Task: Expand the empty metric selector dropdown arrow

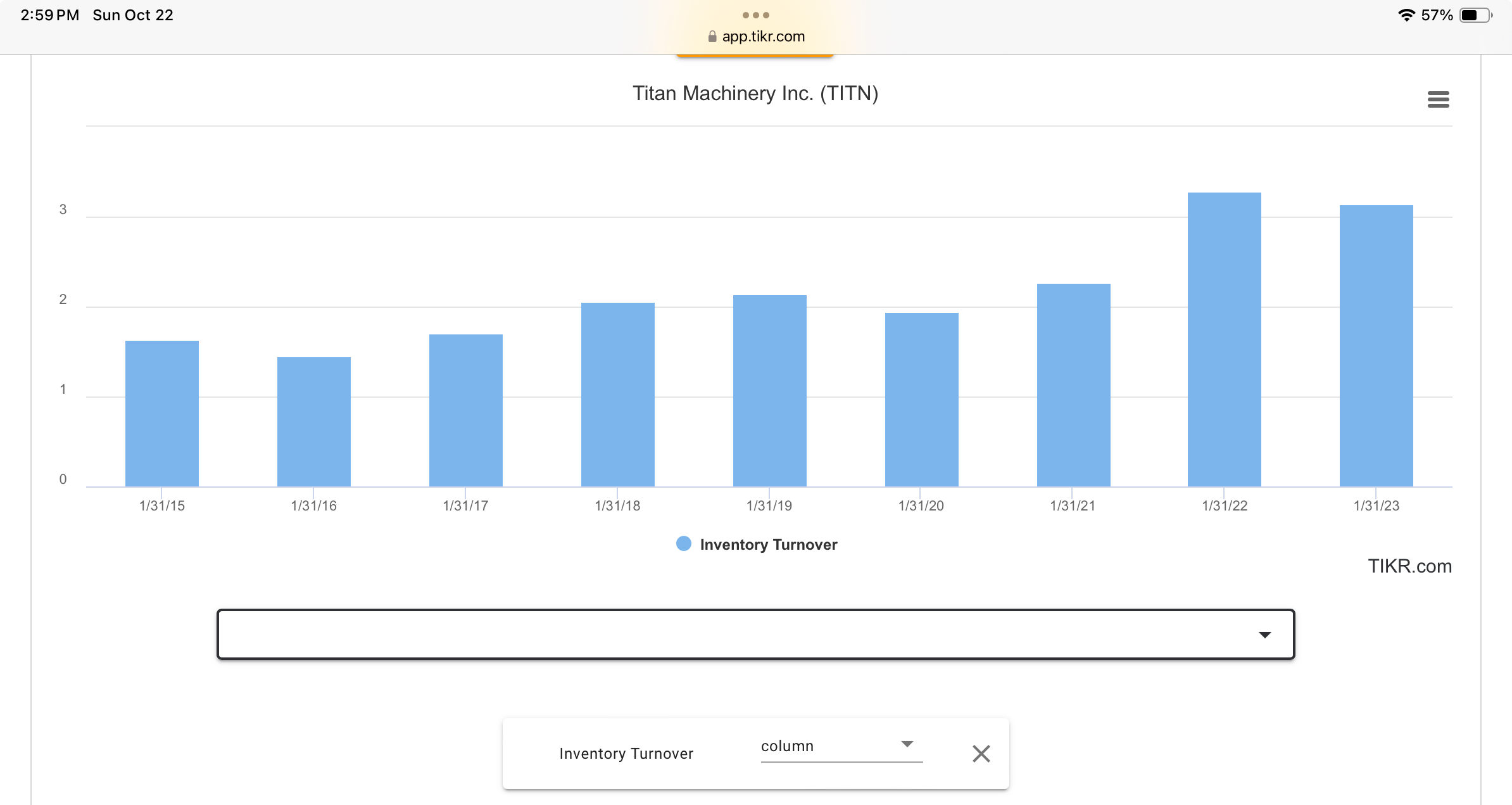Action: click(x=1264, y=635)
